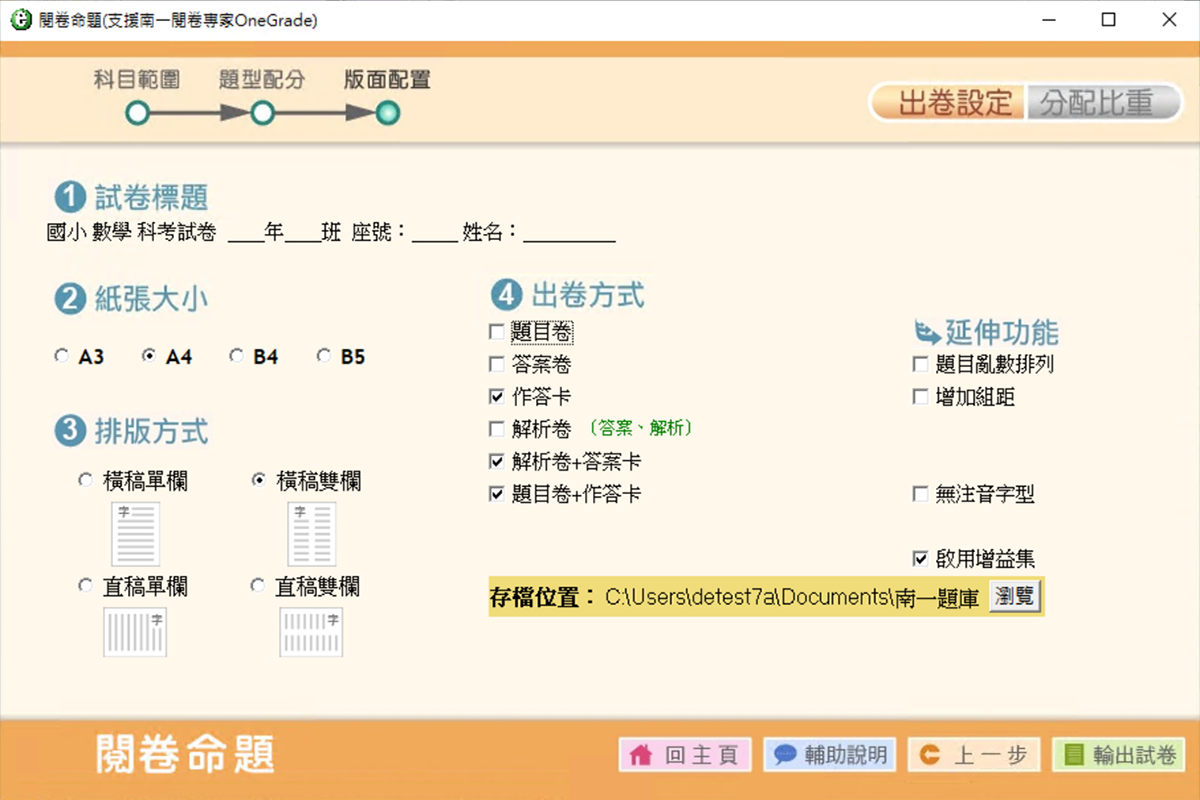Click the 題型配分 wizard step circle
This screenshot has width=1200, height=800.
point(262,114)
